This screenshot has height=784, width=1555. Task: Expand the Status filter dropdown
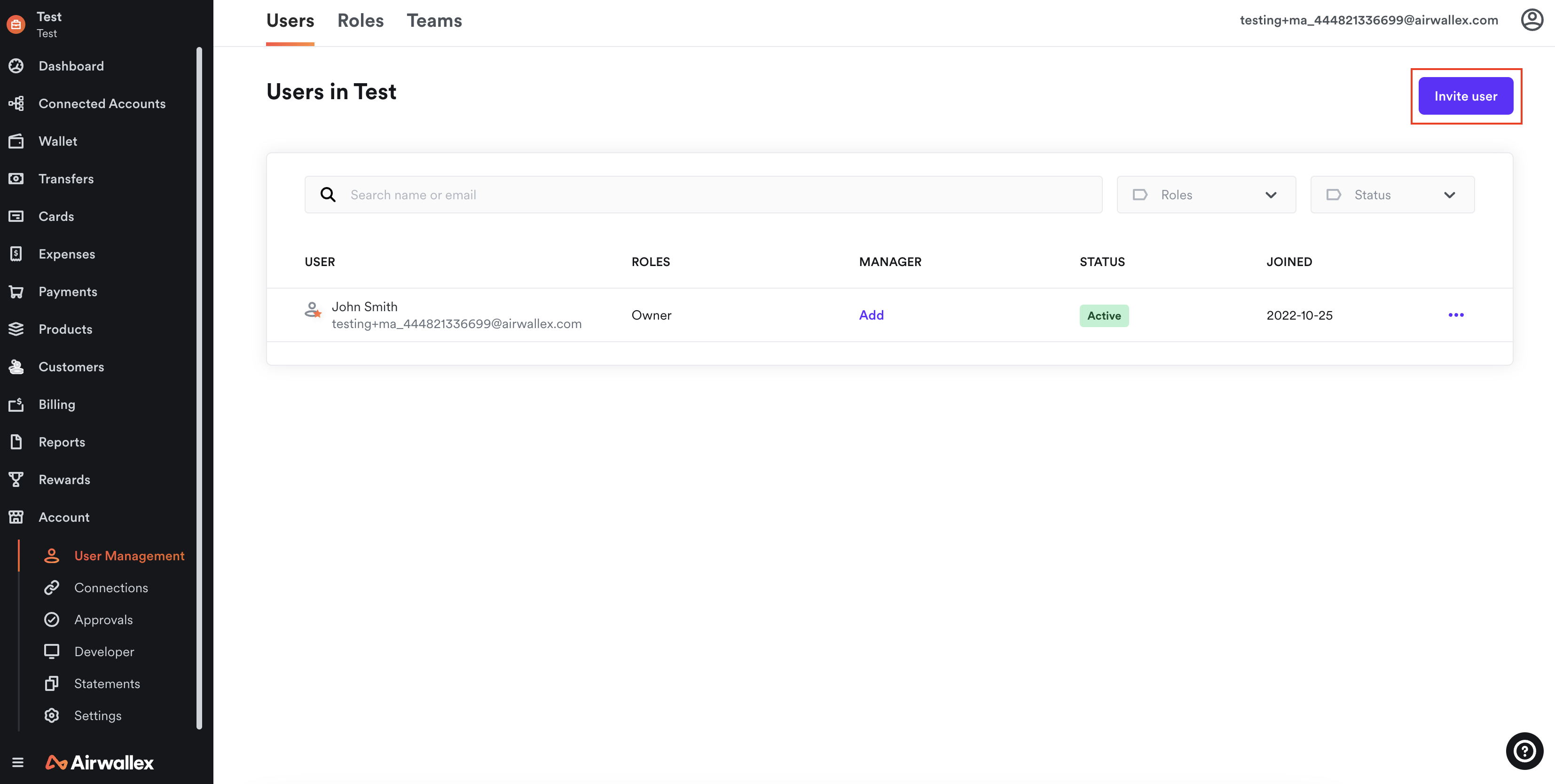[1392, 195]
